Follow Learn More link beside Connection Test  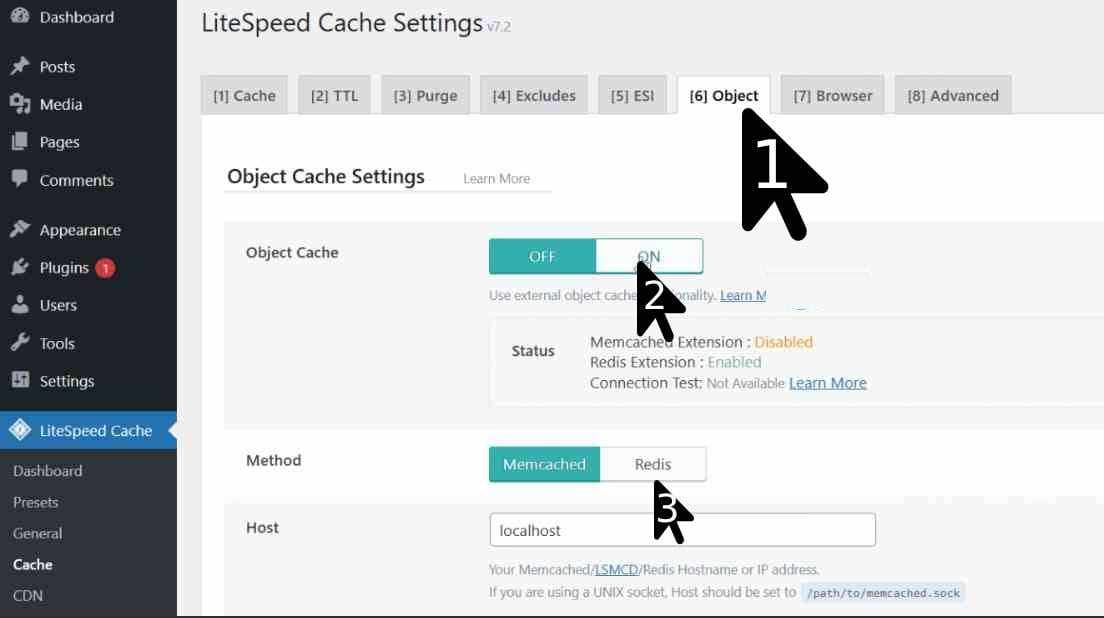click(x=827, y=383)
